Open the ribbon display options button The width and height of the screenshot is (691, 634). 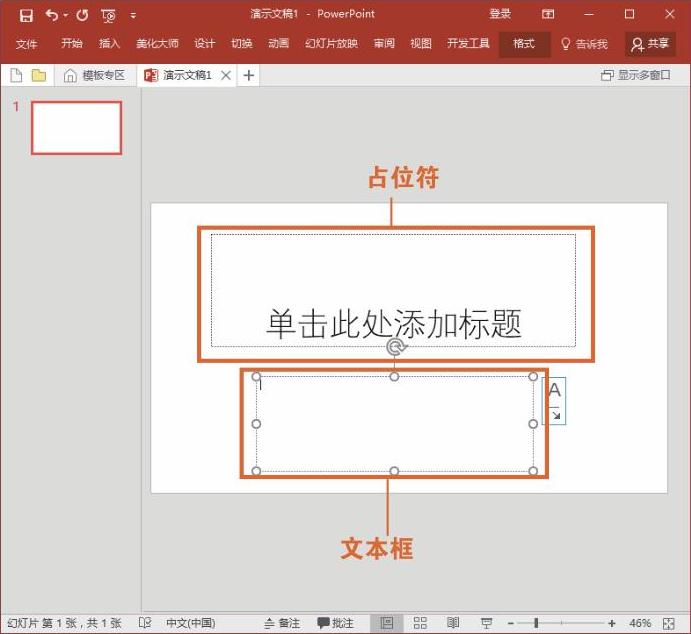tap(548, 14)
